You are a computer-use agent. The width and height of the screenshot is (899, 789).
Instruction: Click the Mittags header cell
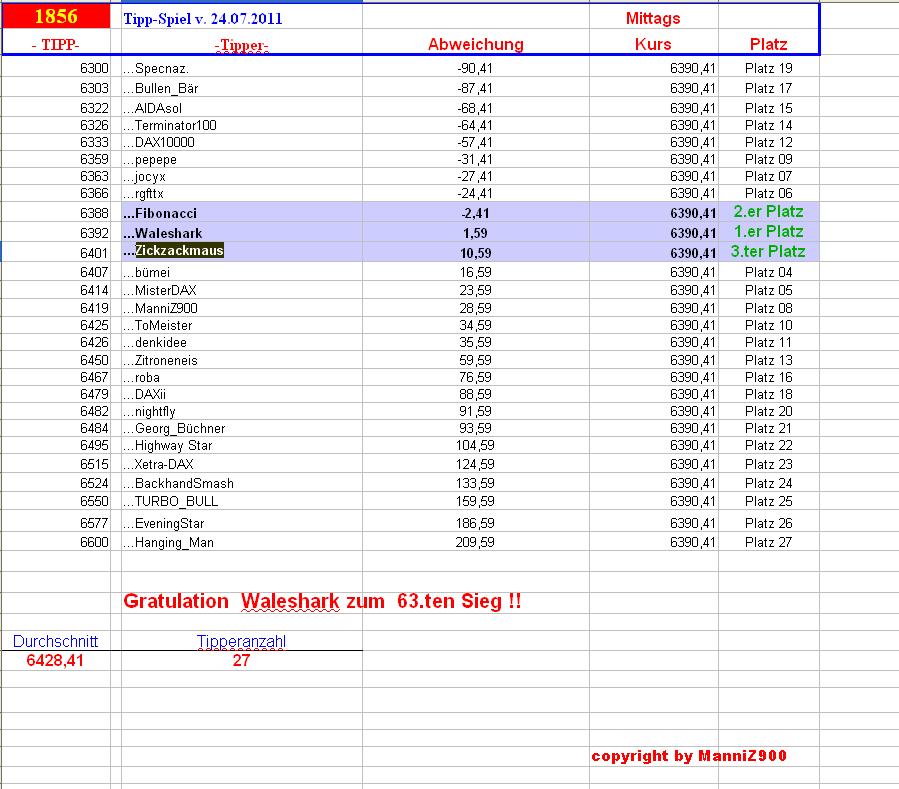point(653,18)
